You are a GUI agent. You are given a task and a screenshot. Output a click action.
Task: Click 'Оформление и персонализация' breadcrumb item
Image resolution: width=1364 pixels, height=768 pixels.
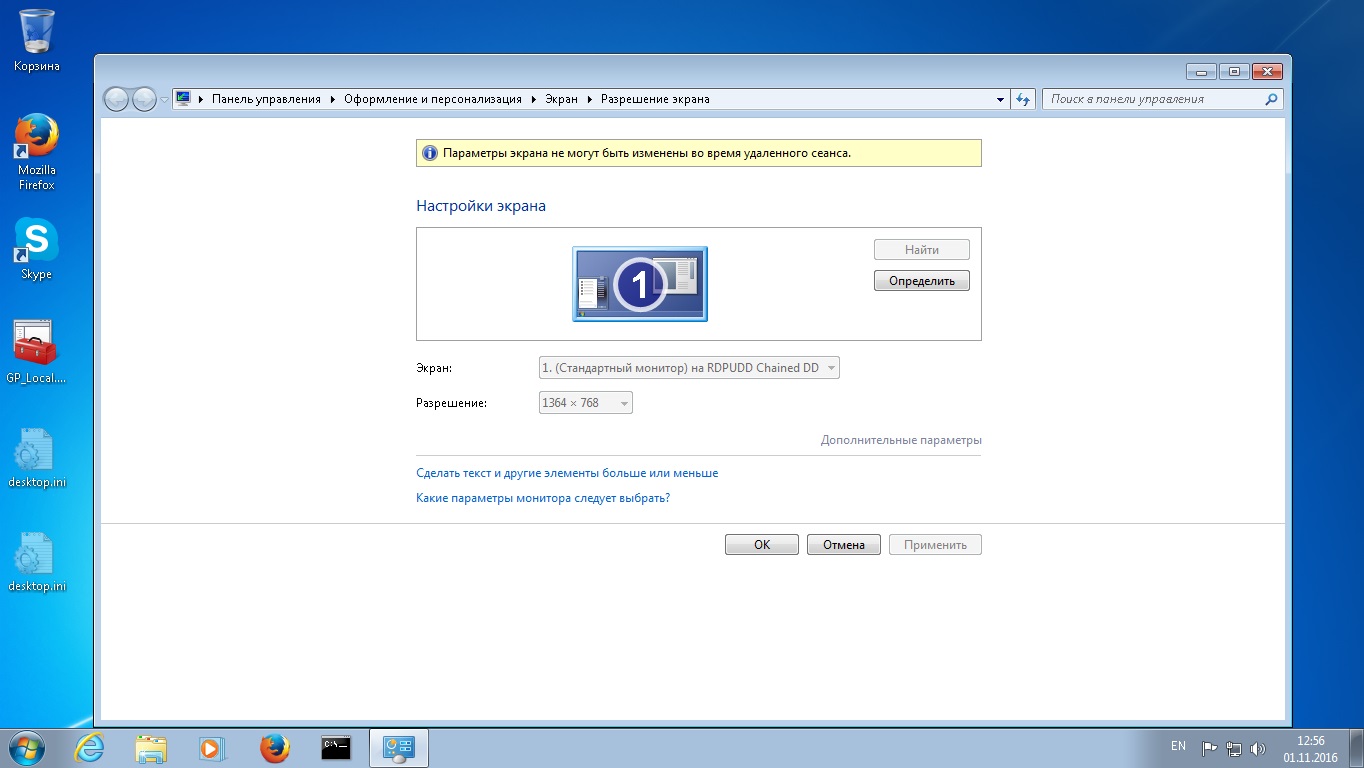click(x=432, y=99)
